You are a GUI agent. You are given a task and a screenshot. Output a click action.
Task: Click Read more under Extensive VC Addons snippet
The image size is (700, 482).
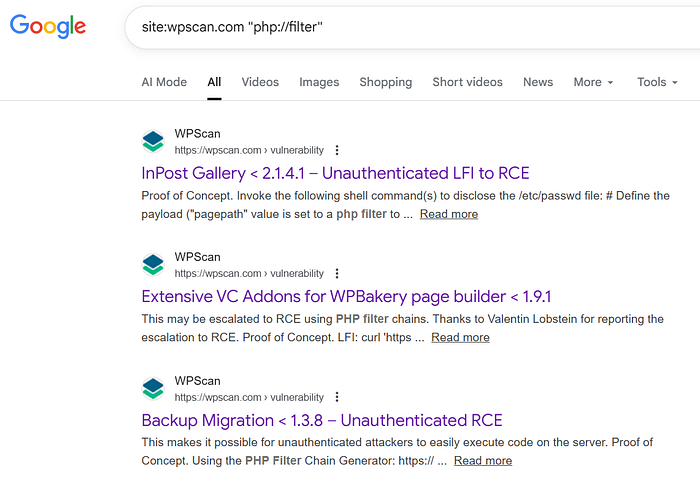(460, 337)
